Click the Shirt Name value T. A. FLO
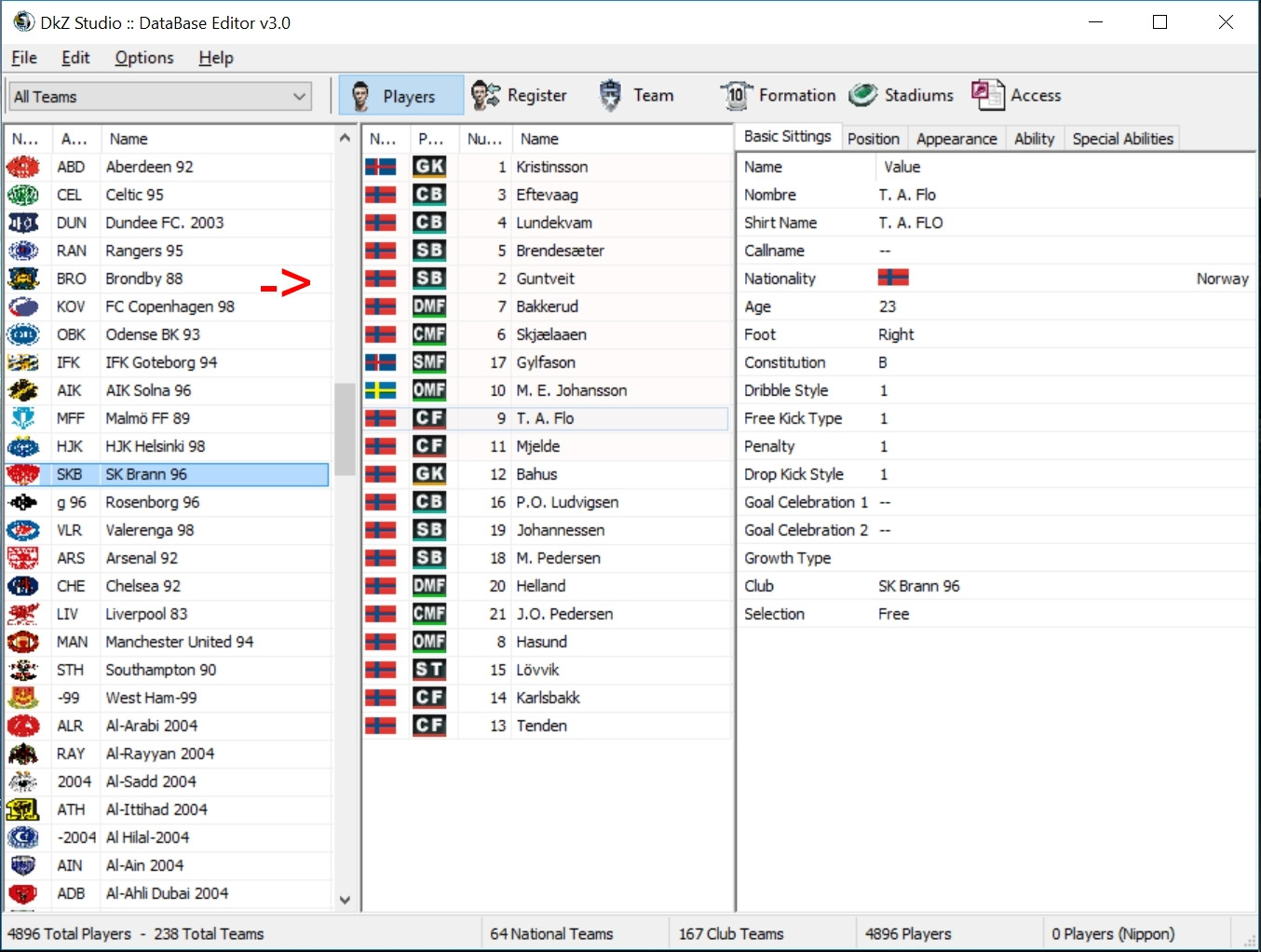The image size is (1261, 952). click(910, 223)
